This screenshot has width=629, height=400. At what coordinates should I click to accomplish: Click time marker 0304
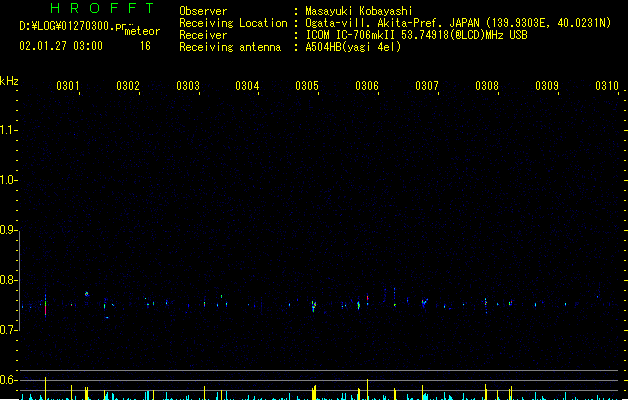pyautogui.click(x=247, y=86)
